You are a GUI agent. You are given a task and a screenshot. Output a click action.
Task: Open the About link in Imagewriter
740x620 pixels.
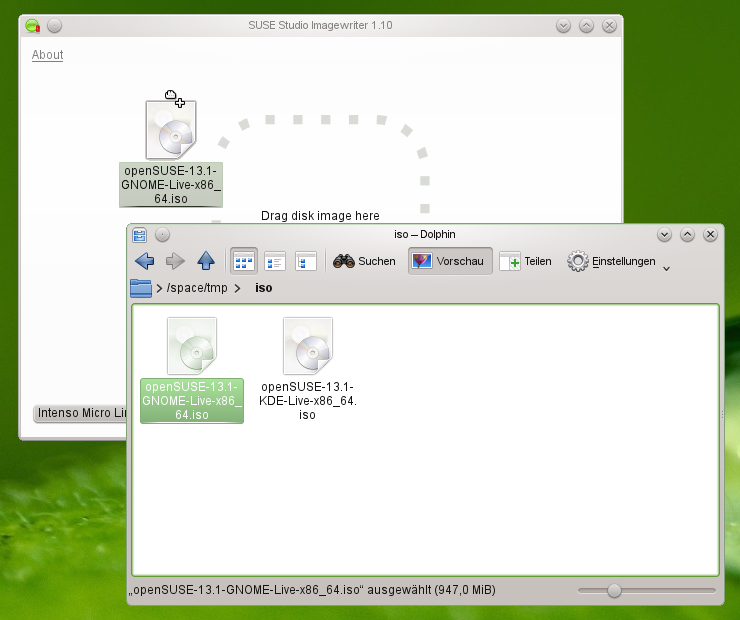coord(47,55)
